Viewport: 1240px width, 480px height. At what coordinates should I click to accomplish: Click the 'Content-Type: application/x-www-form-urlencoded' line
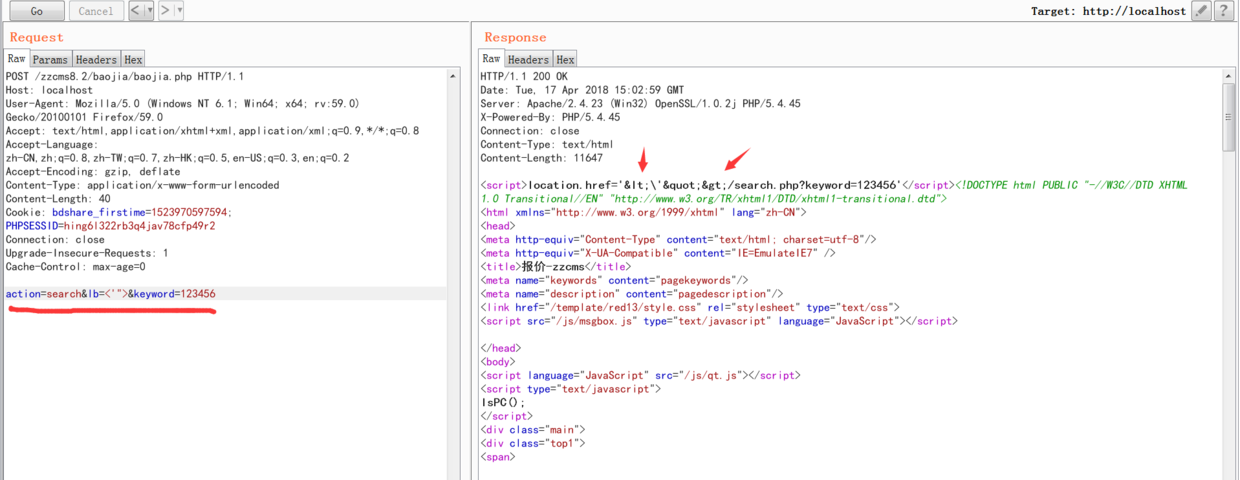pos(142,185)
